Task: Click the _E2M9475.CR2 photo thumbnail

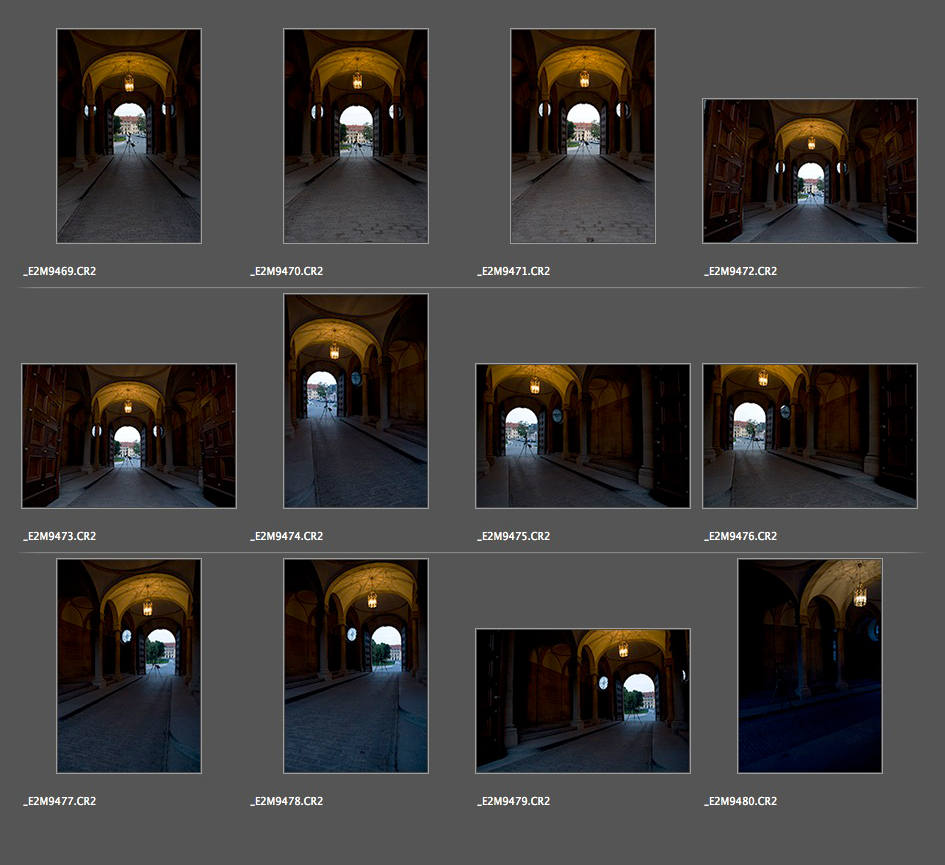Action: 583,436
